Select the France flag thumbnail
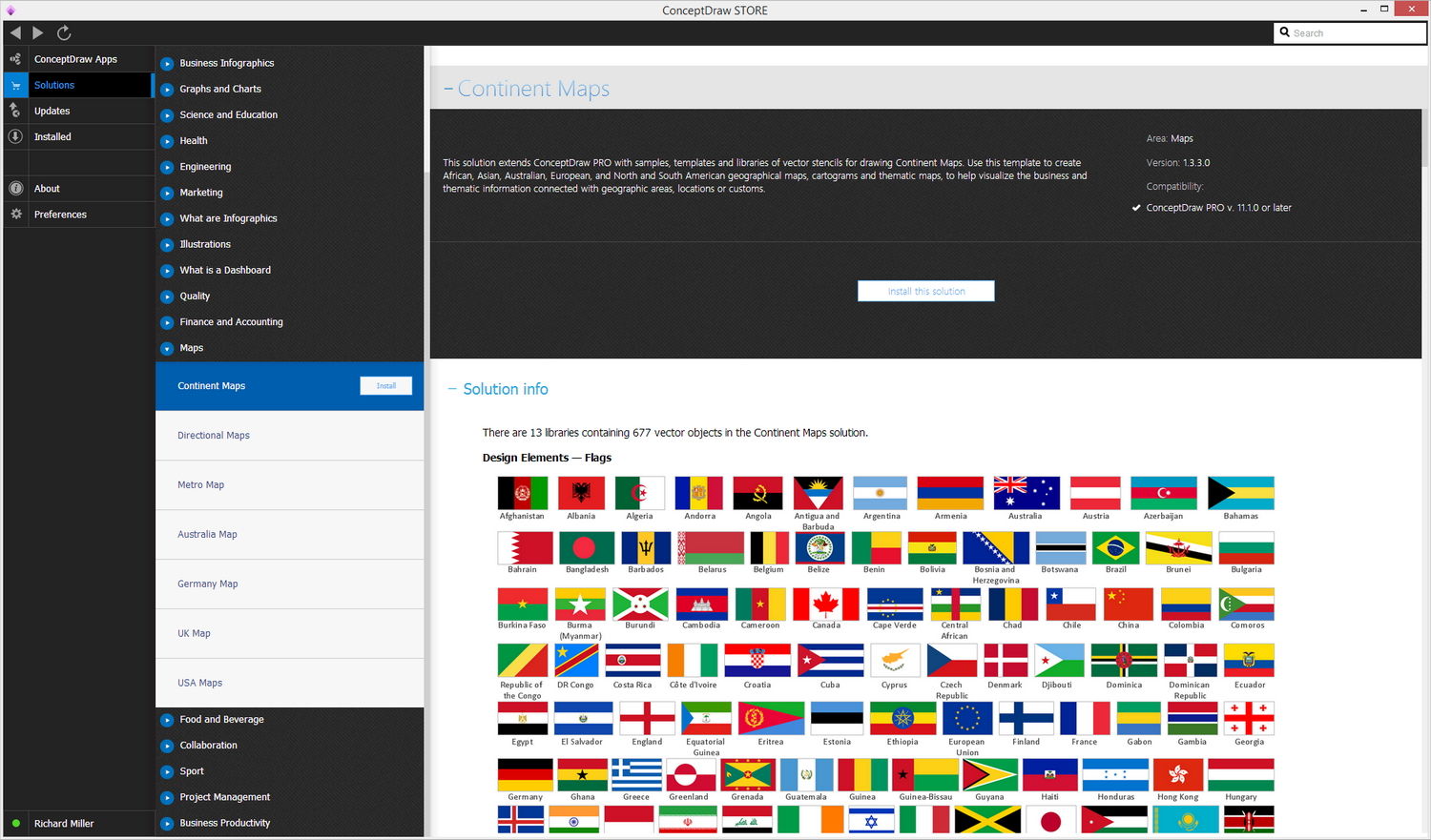Viewport: 1431px width, 840px height. click(1085, 718)
